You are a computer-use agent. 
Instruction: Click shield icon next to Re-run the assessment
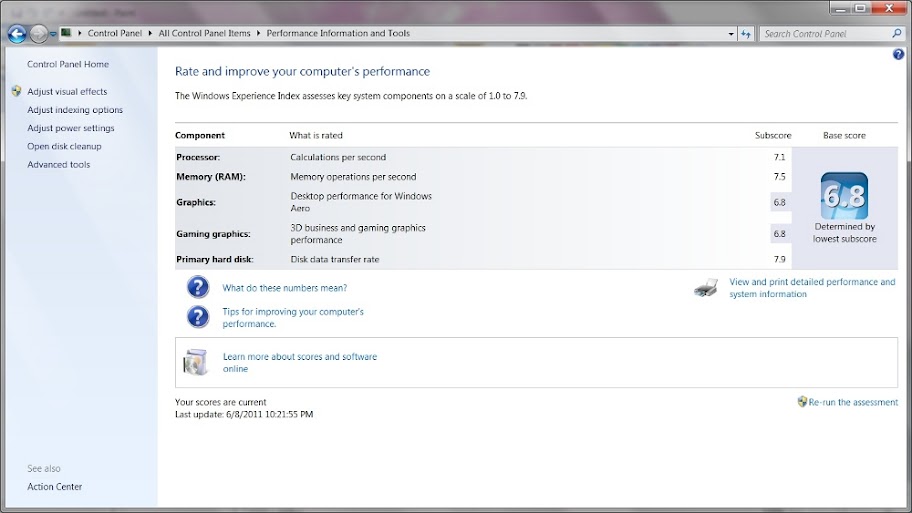pos(802,401)
